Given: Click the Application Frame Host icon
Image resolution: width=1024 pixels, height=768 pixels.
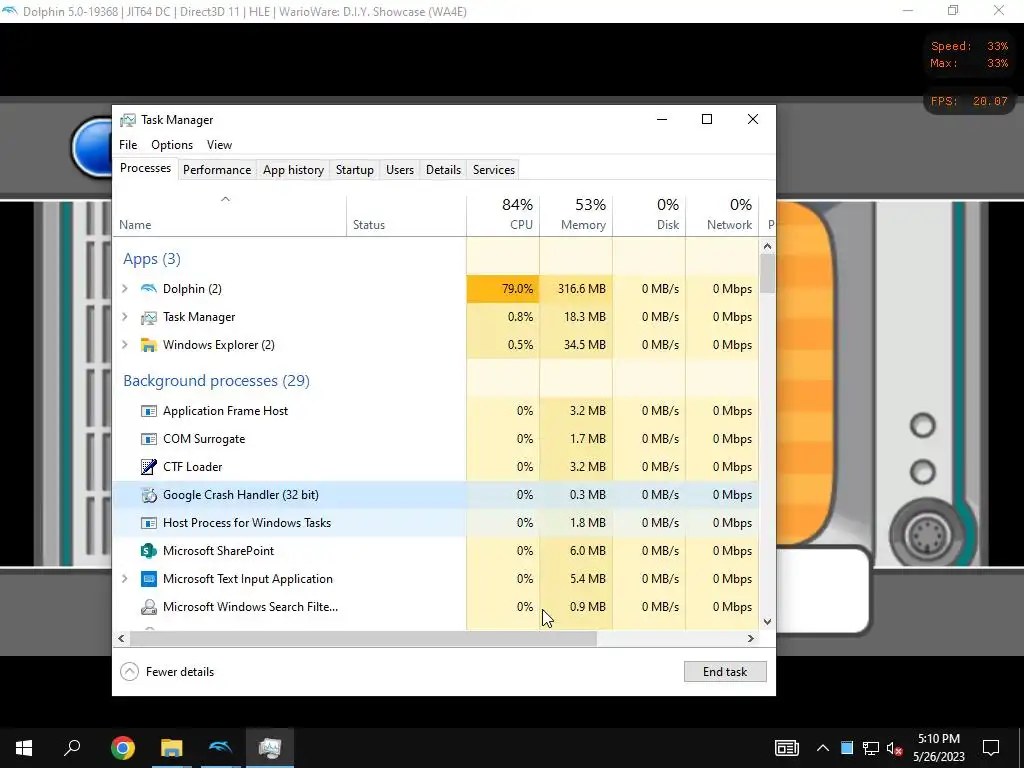Looking at the screenshot, I should click(x=149, y=411).
